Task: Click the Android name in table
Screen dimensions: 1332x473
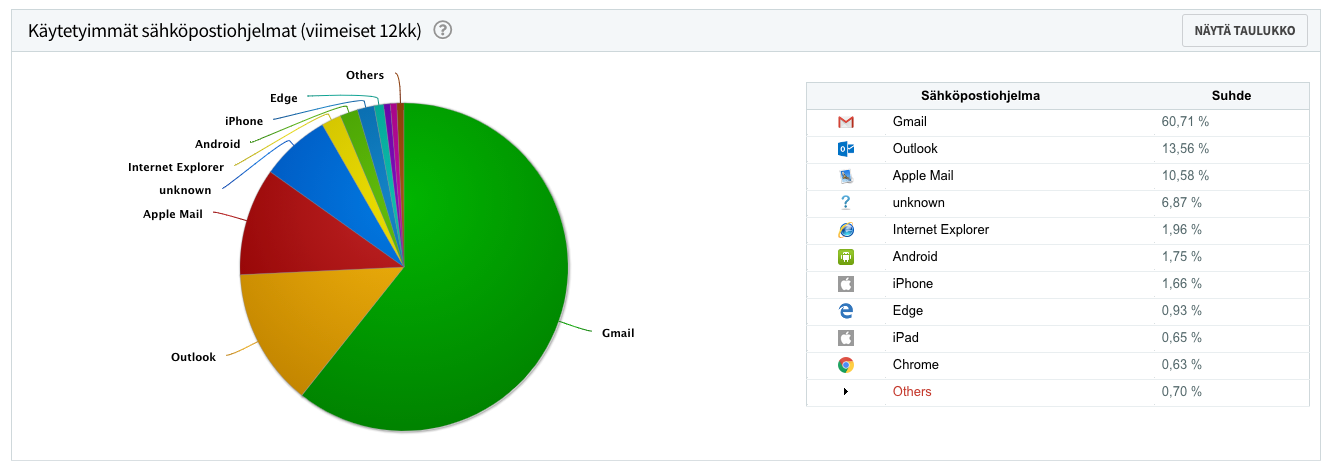Action: [x=915, y=257]
